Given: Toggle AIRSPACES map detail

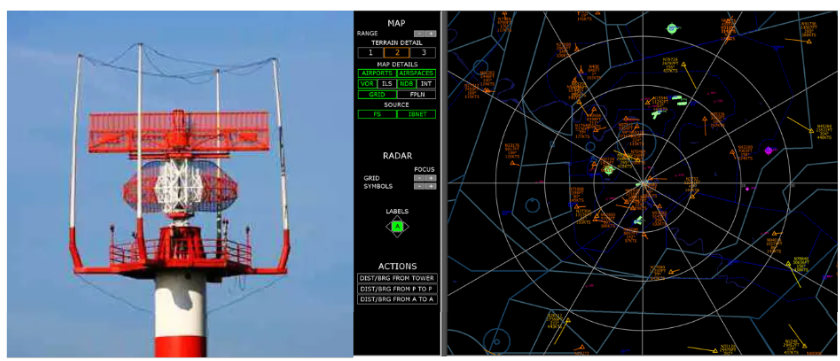Looking at the screenshot, I should point(416,73).
